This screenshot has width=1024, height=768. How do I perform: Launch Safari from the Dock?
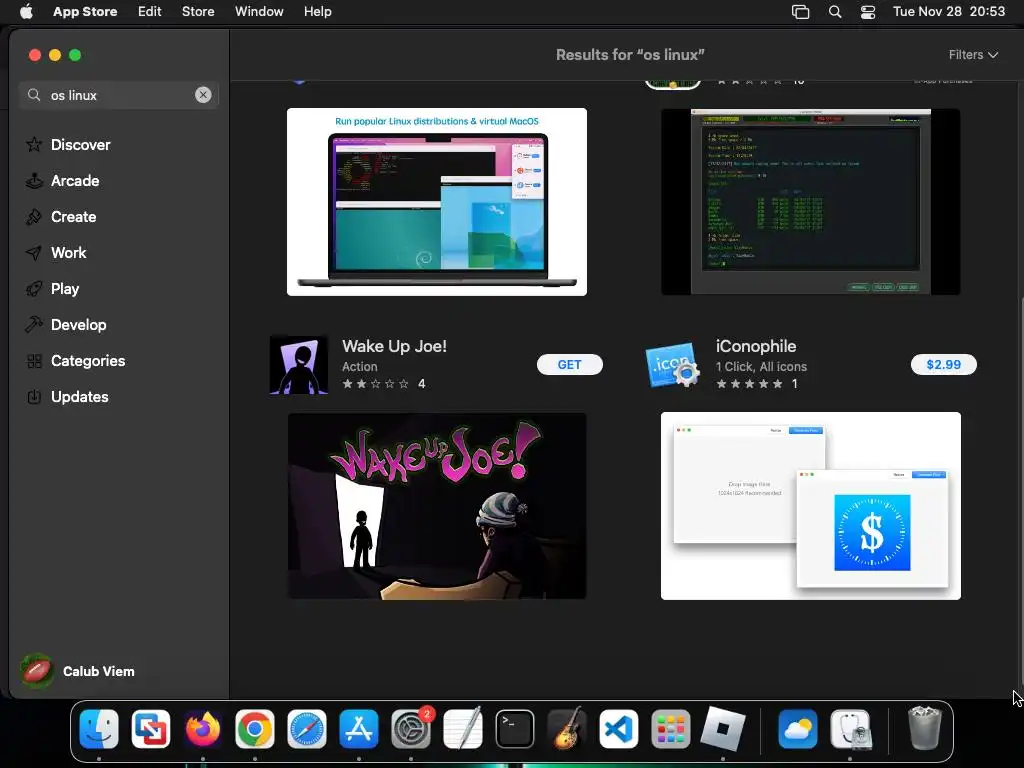tap(306, 729)
